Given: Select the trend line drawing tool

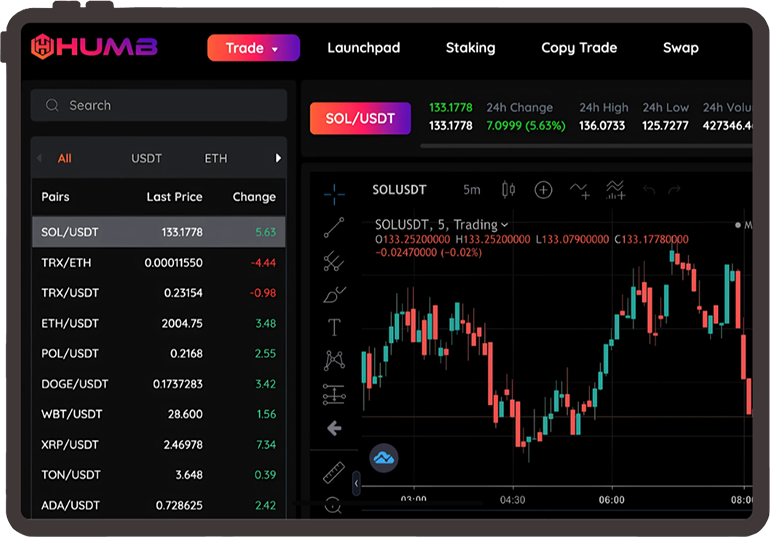Looking at the screenshot, I should point(334,228).
